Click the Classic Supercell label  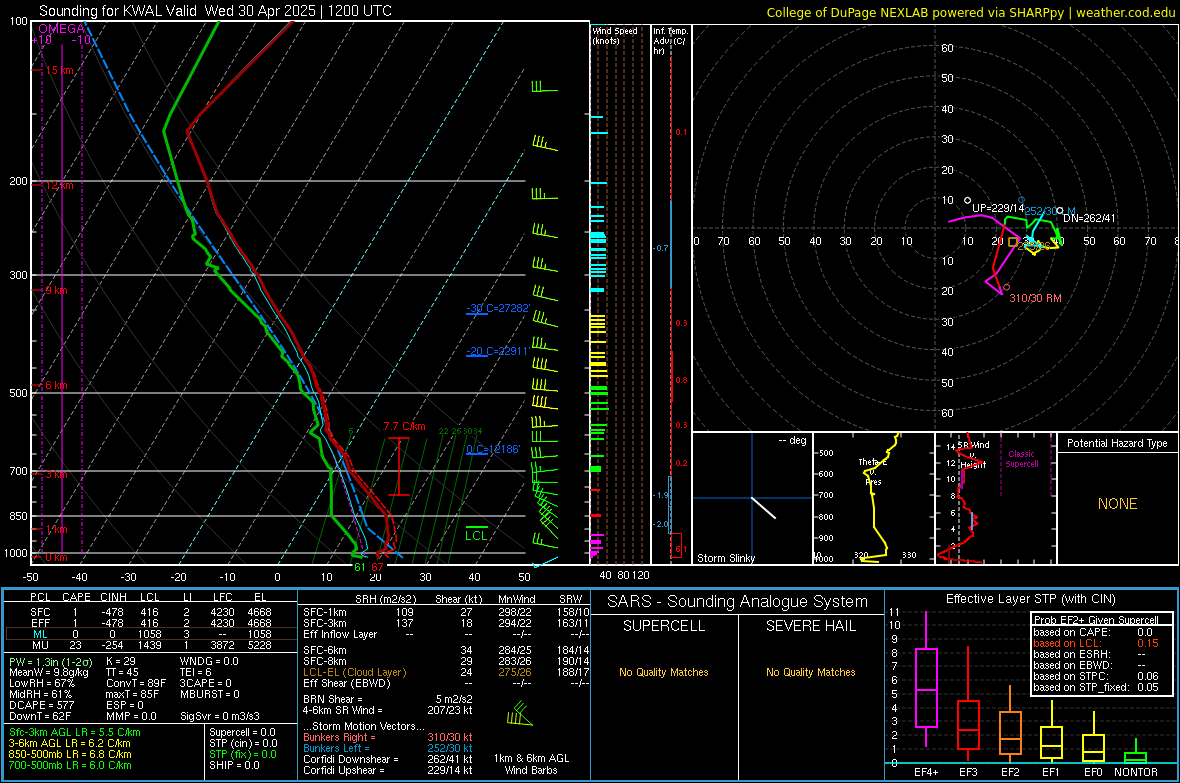(1022, 459)
